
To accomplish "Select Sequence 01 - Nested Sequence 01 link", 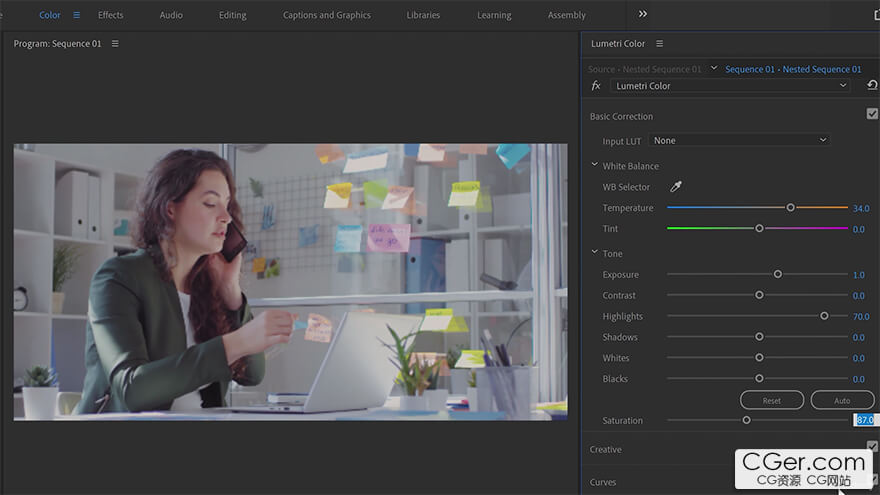I will [x=793, y=69].
